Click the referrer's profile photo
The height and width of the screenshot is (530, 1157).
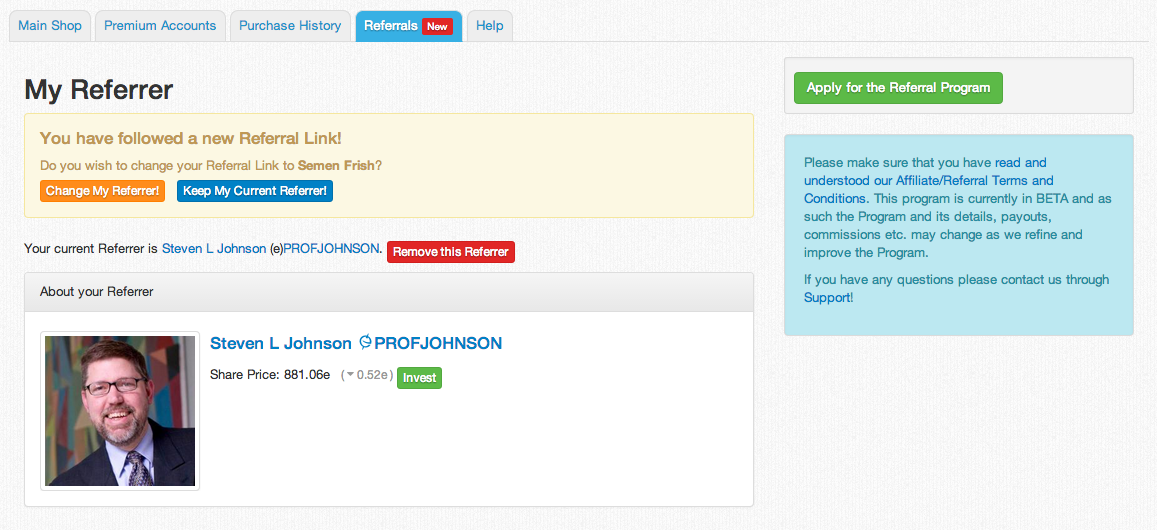pos(120,411)
